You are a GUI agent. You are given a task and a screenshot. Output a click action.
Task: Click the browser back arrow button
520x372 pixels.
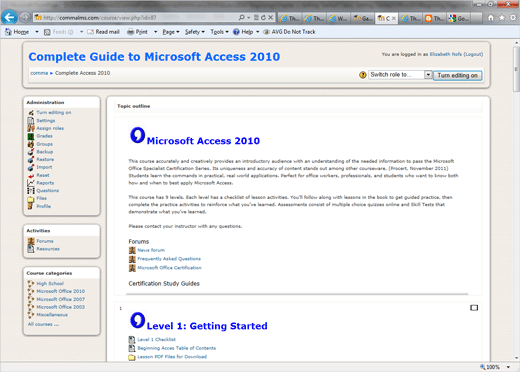tap(9, 17)
